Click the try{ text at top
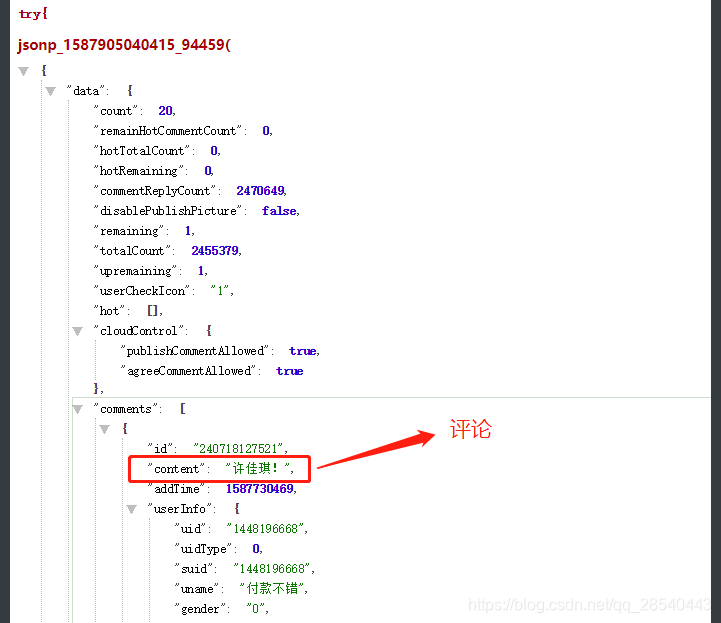Screen dimensions: 721x623 click(x=33, y=14)
